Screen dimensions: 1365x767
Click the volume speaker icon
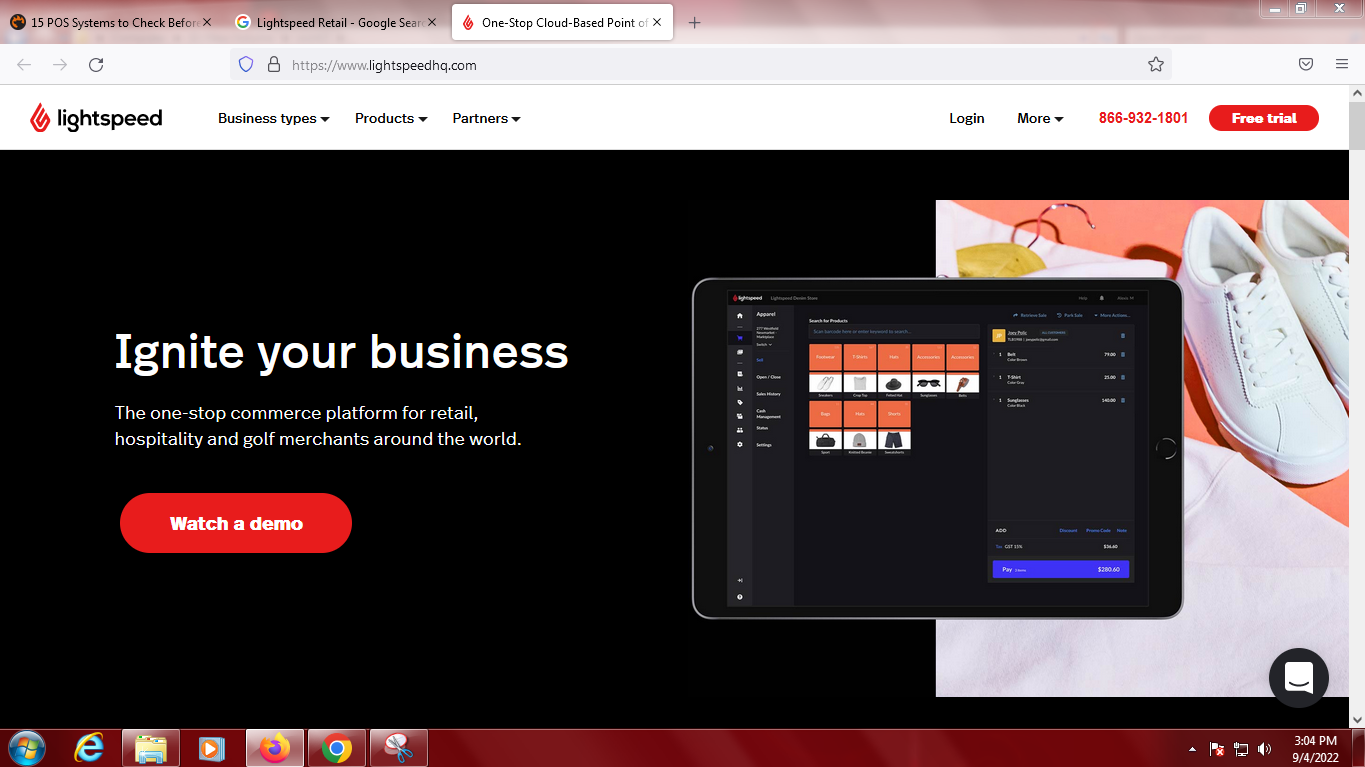coord(1265,748)
